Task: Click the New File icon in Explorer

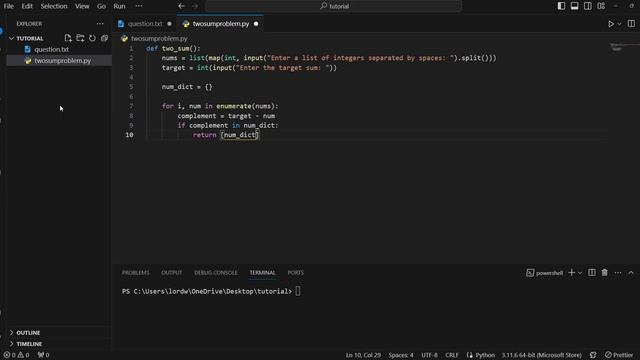Action: tap(68, 38)
